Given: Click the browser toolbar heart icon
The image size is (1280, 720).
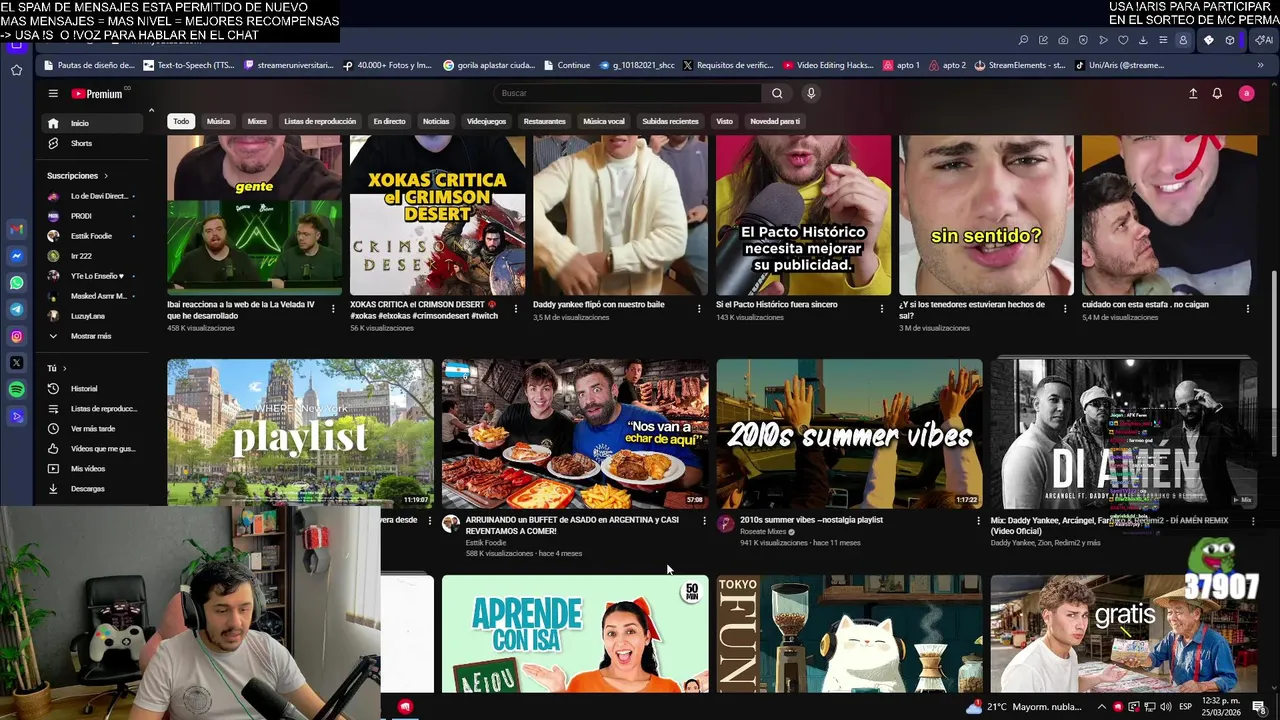Looking at the screenshot, I should pyautogui.click(x=1123, y=40).
